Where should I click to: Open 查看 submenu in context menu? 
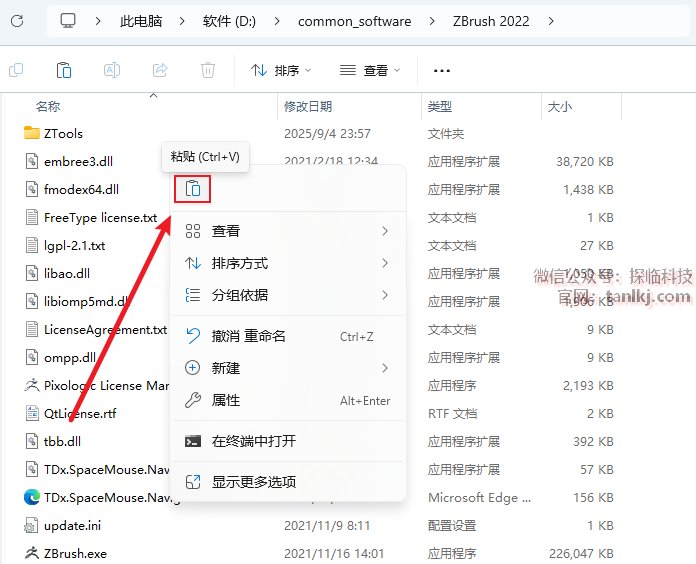(288, 231)
